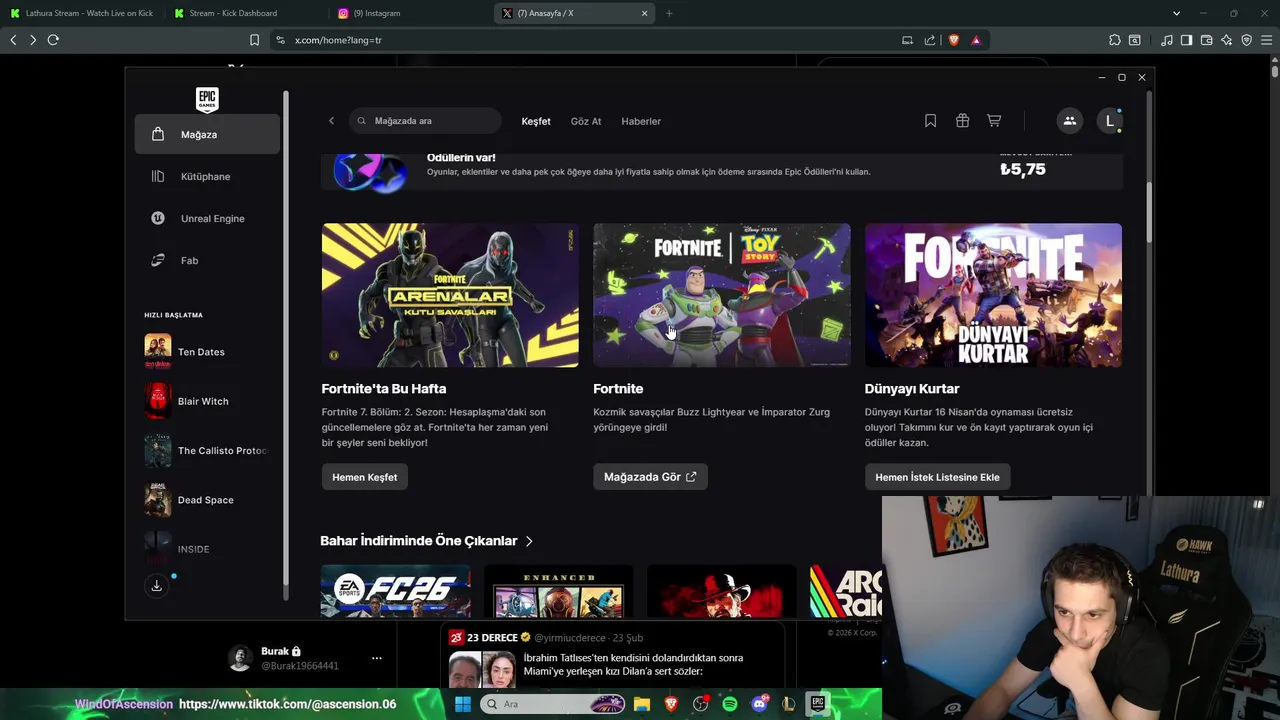Open a new browser tab
Image resolution: width=1280 pixels, height=720 pixels.
(x=669, y=13)
